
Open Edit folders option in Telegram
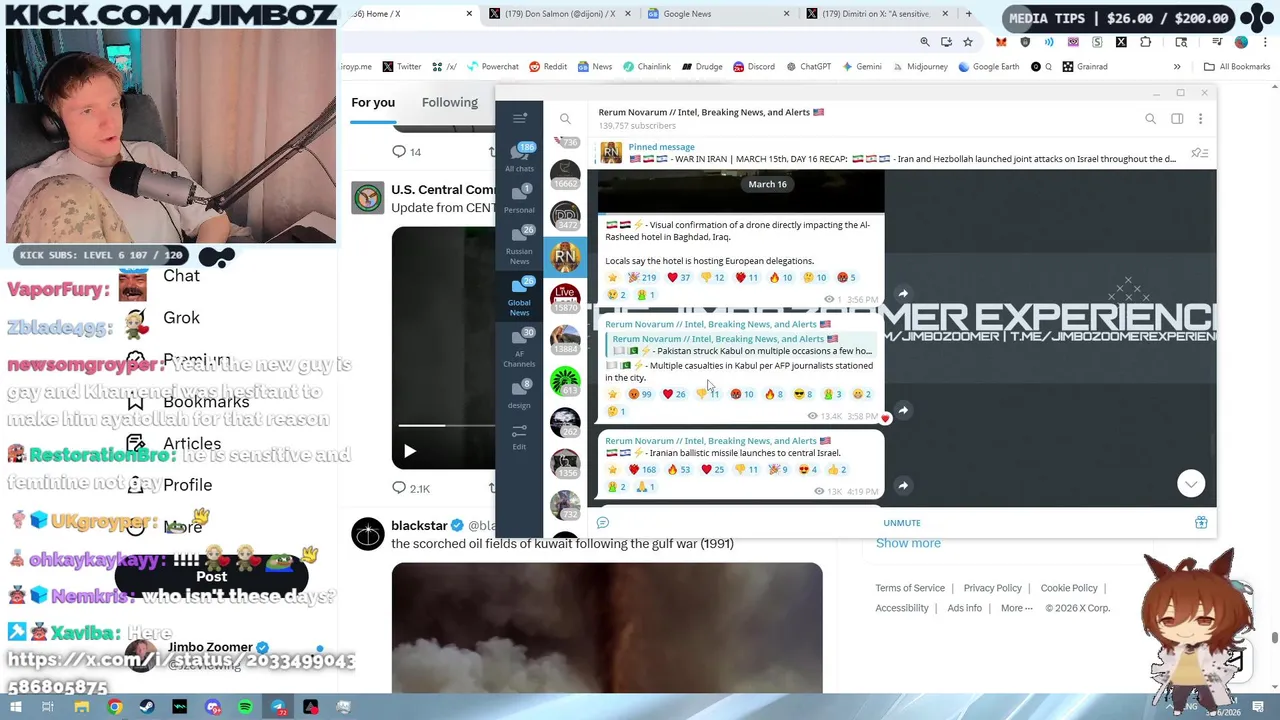(519, 435)
